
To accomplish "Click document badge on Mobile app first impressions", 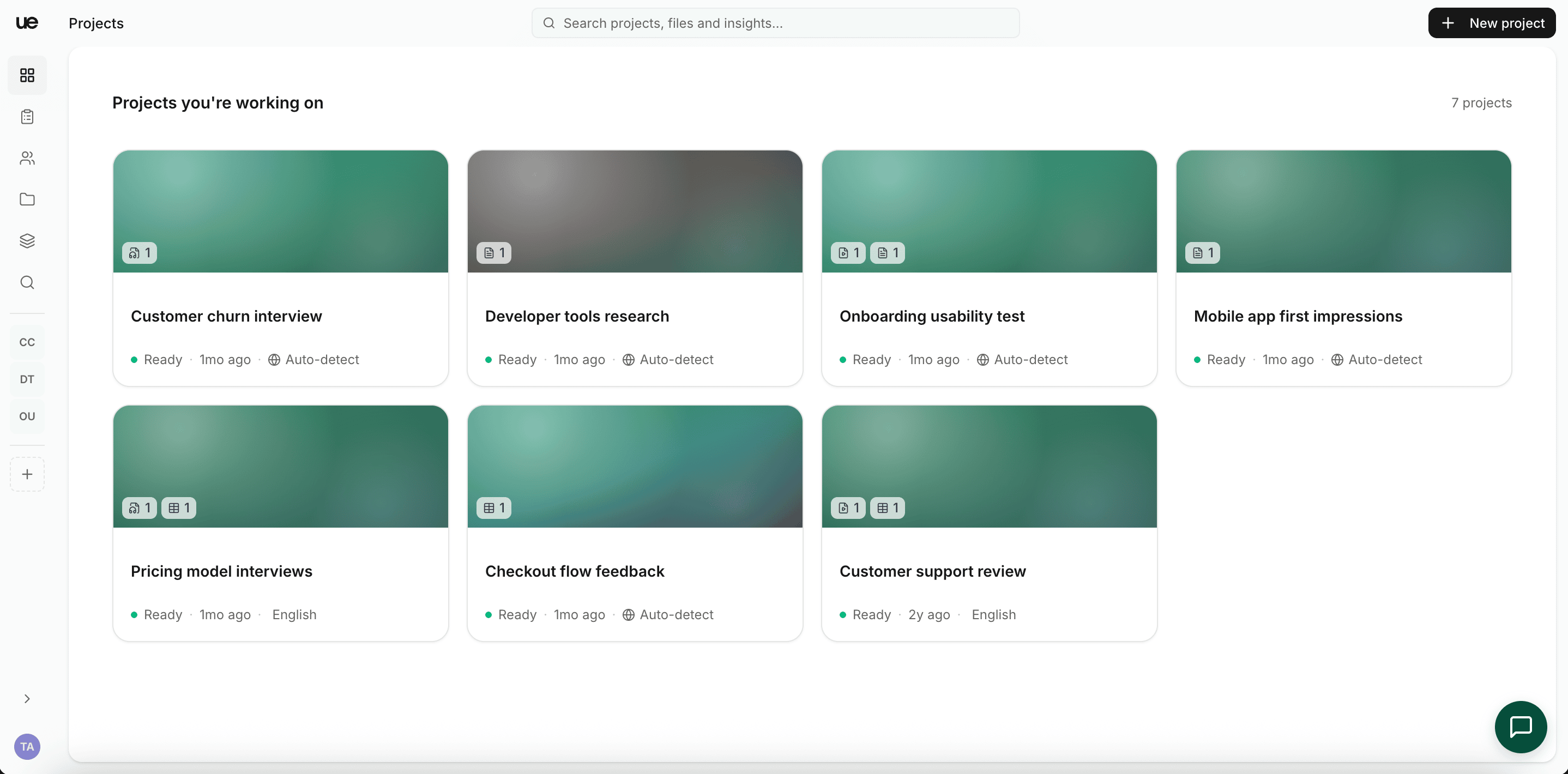I will (x=1202, y=252).
